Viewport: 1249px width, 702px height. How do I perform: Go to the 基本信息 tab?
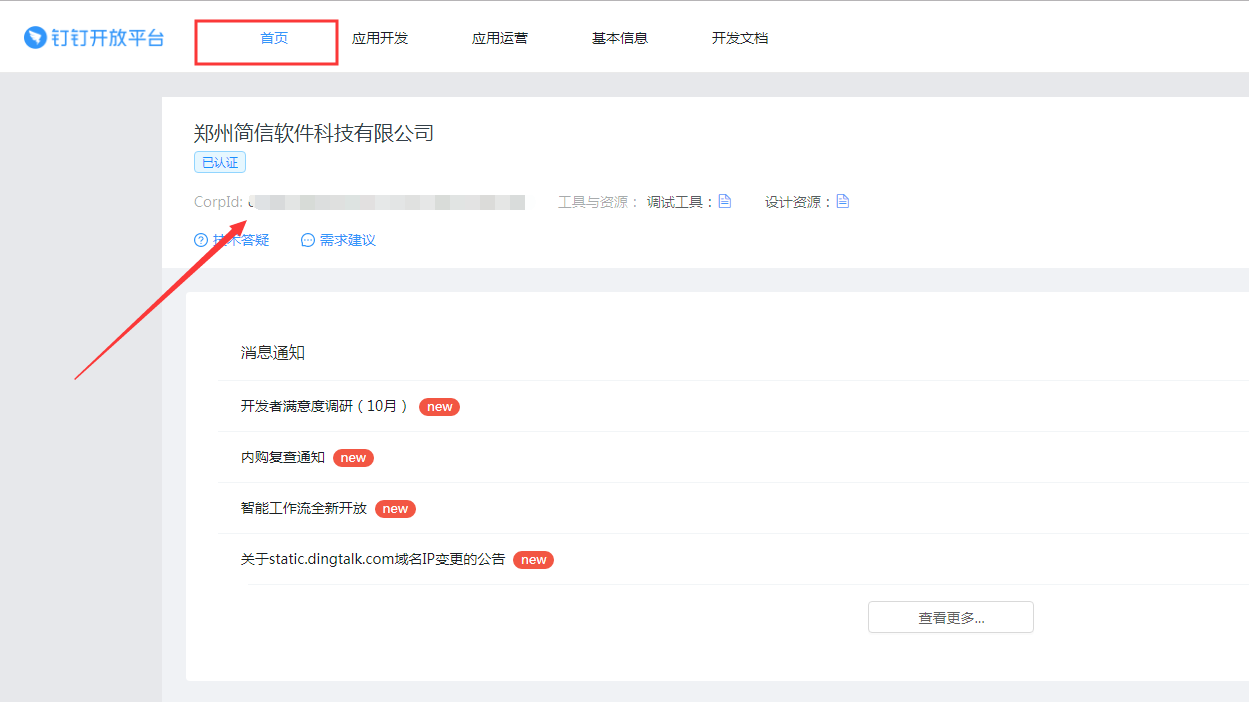click(620, 38)
